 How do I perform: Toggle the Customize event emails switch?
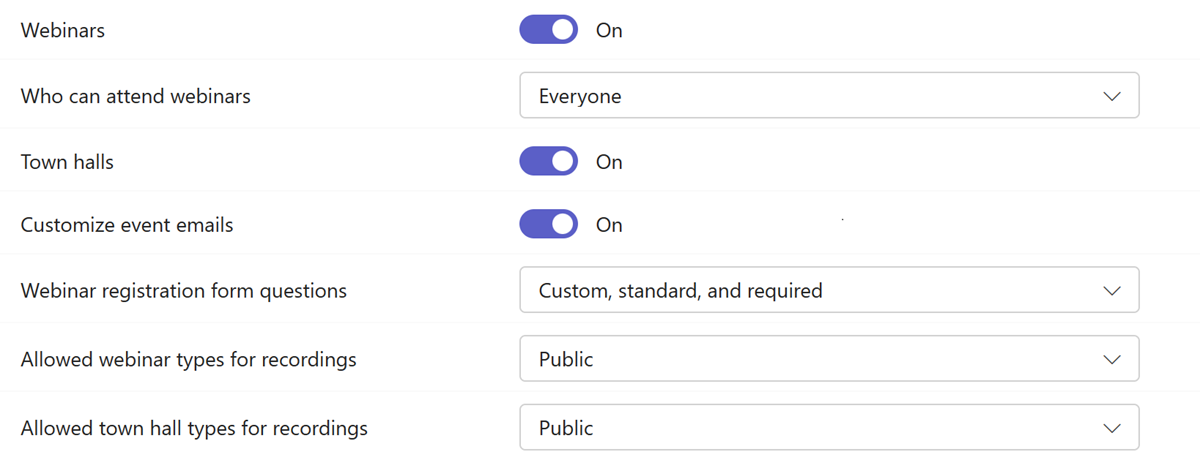548,224
